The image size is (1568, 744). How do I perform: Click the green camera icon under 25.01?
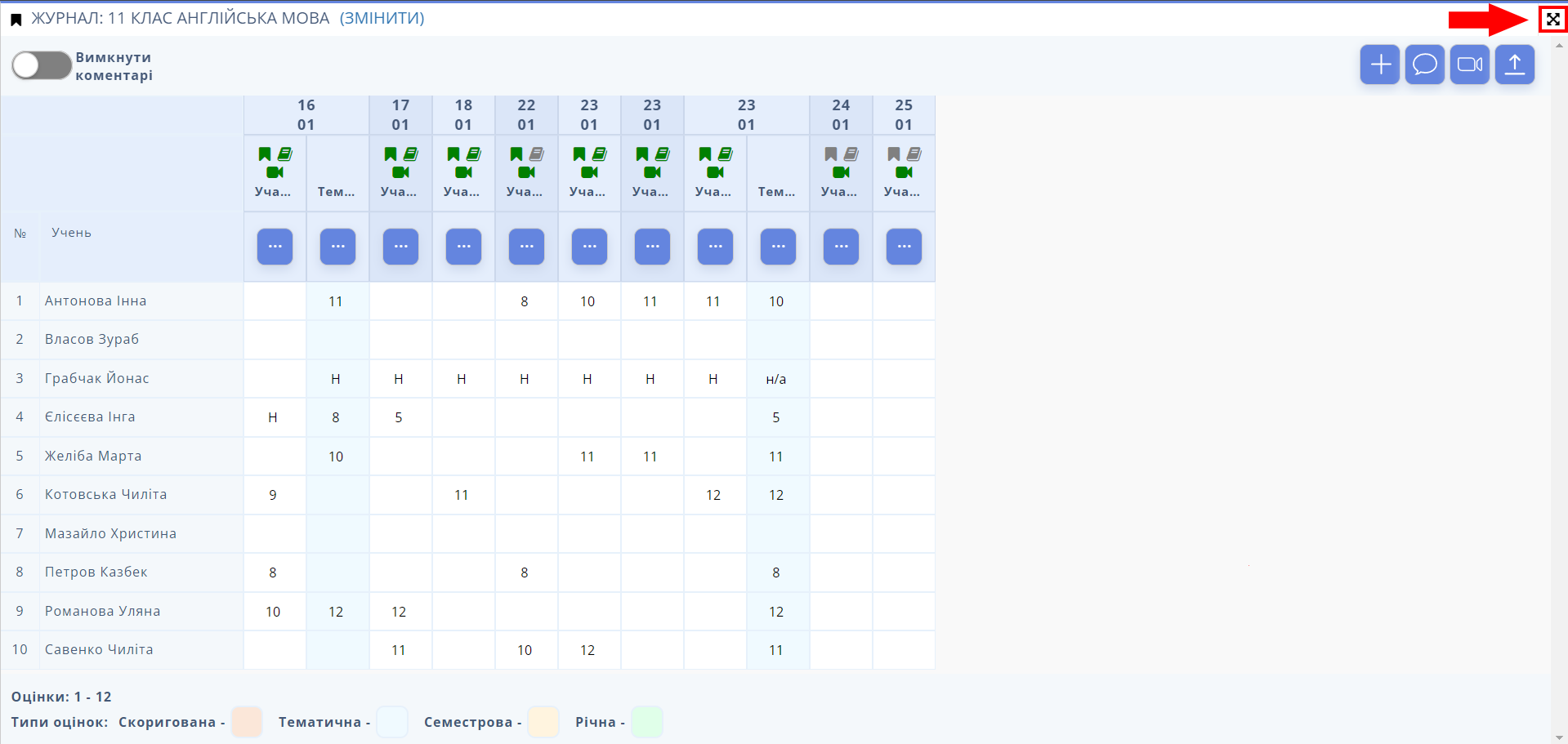[x=904, y=172]
